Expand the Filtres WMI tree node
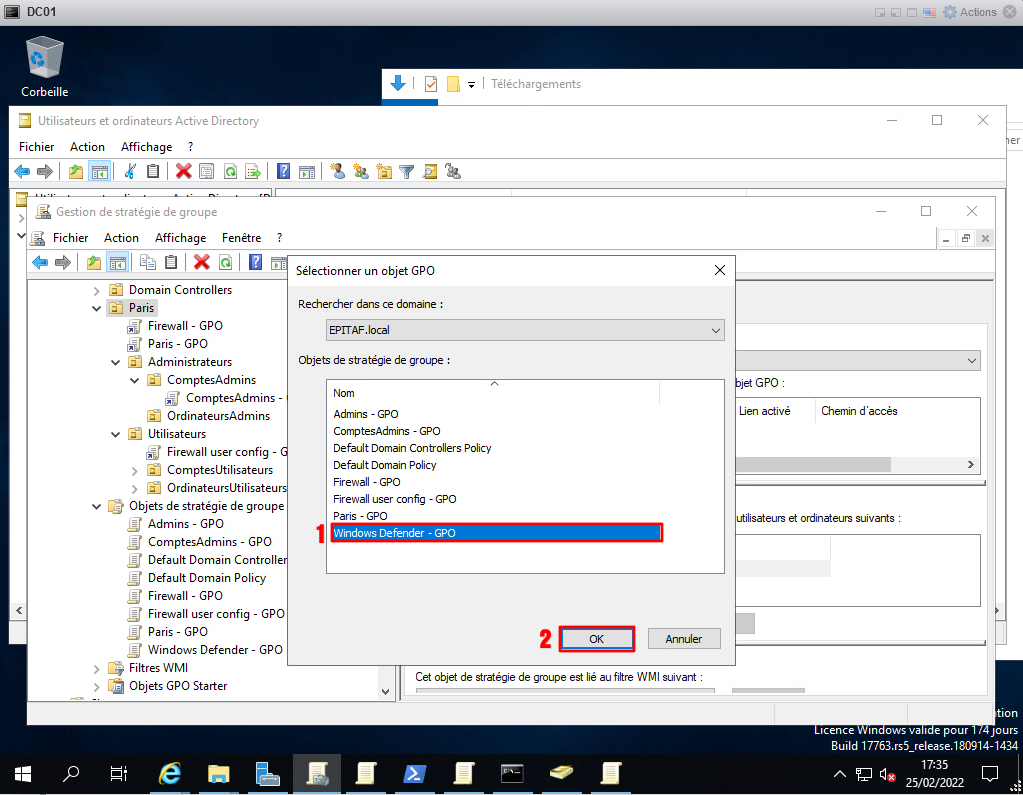 97,668
